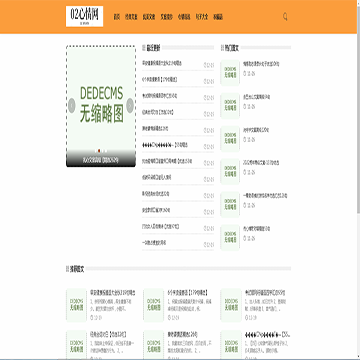Open the rightmost navigation item in the header menu
The width and height of the screenshot is (360, 360).
point(218,17)
